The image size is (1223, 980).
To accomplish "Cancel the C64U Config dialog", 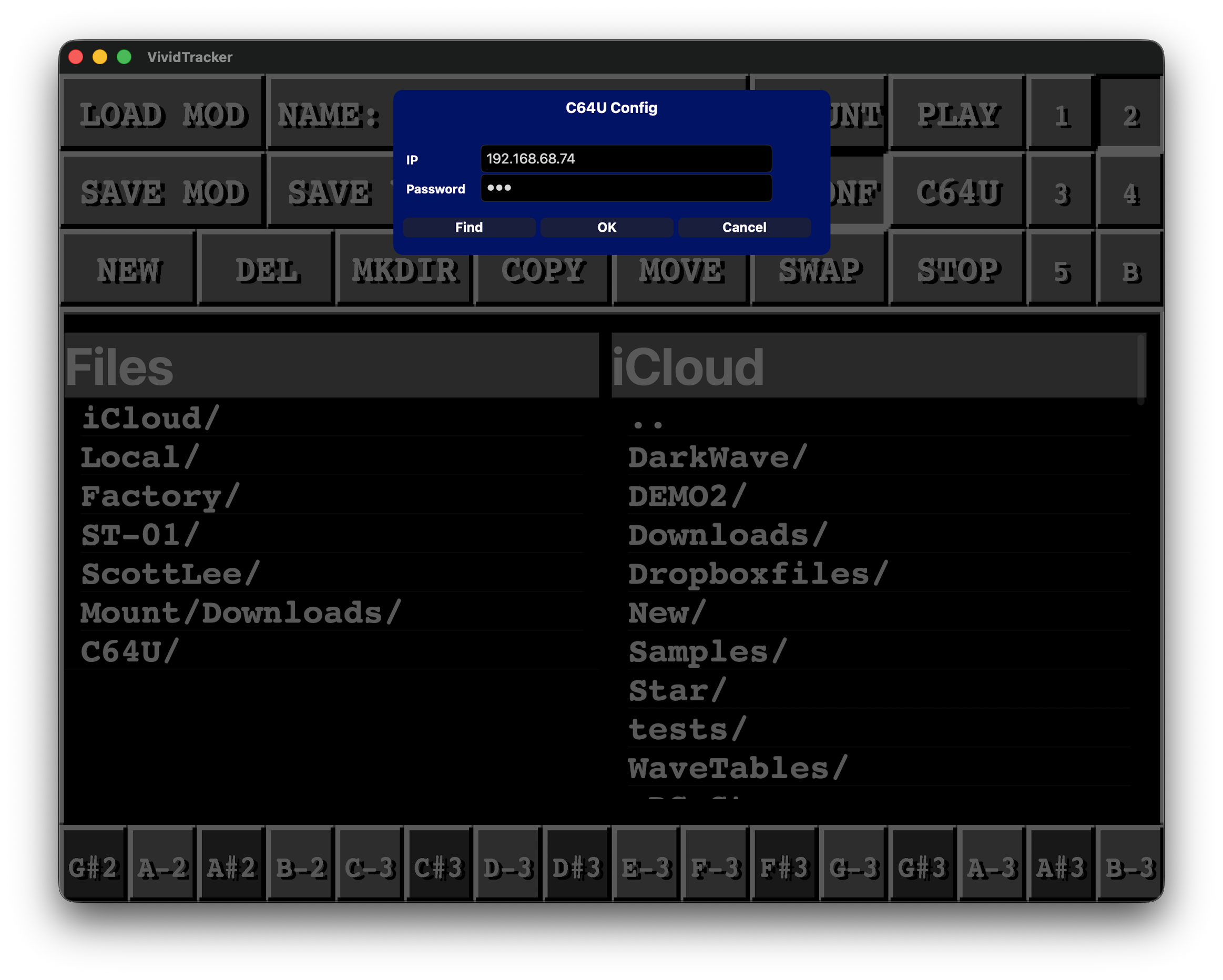I will pos(743,228).
